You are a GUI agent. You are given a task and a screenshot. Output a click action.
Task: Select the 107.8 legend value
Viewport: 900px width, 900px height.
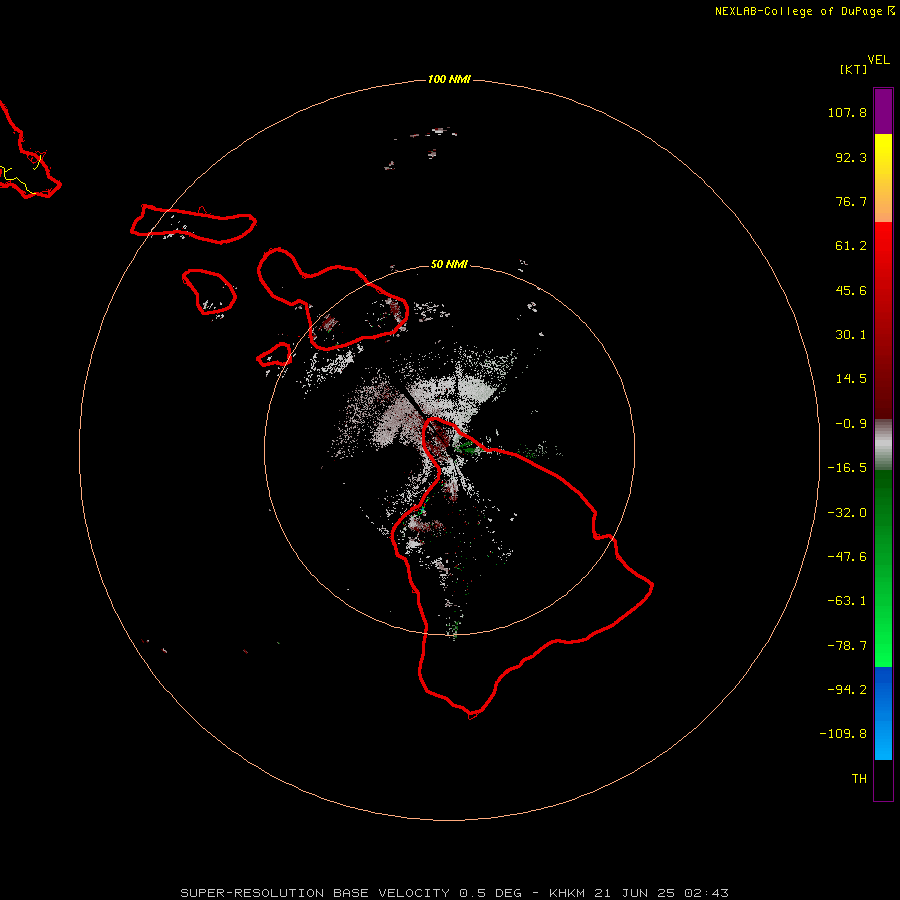847,112
